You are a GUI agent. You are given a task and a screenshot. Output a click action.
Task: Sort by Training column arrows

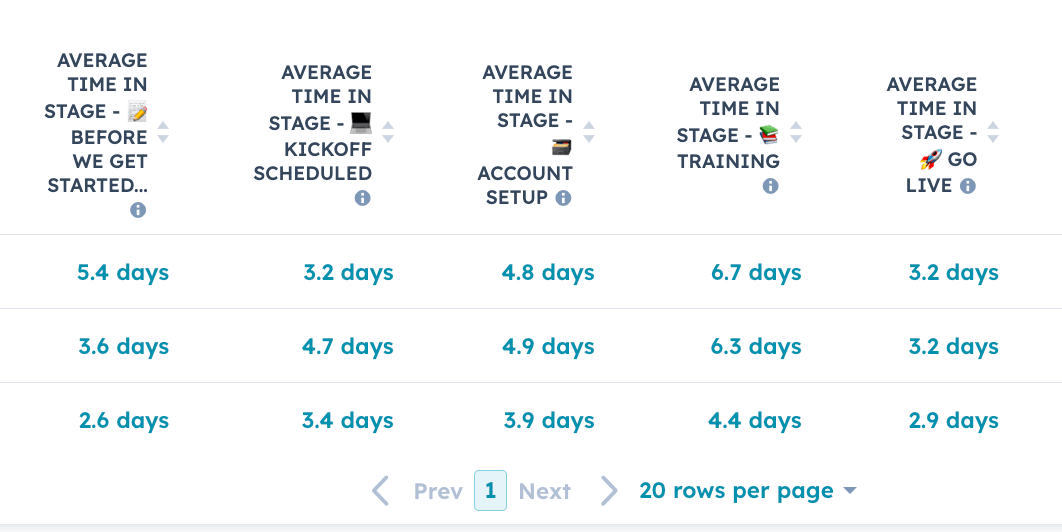[796, 131]
